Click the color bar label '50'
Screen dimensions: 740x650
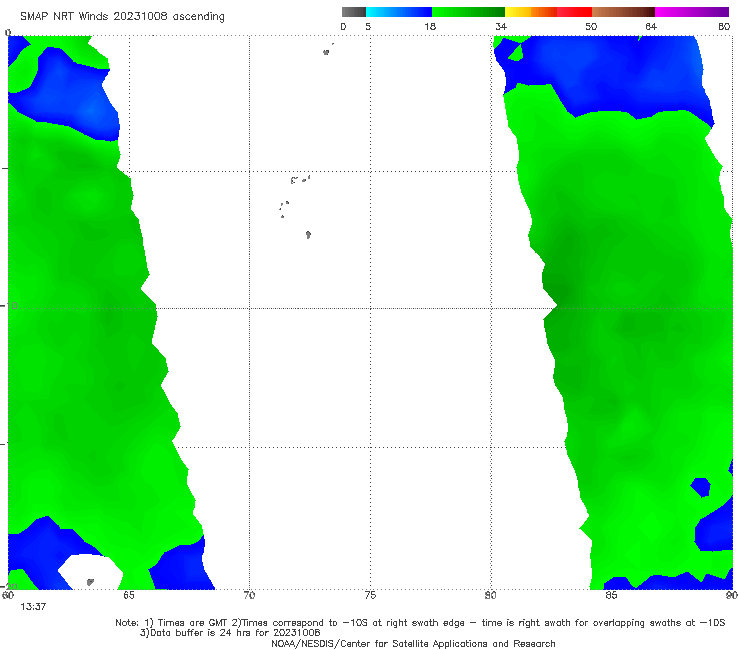tap(591, 26)
